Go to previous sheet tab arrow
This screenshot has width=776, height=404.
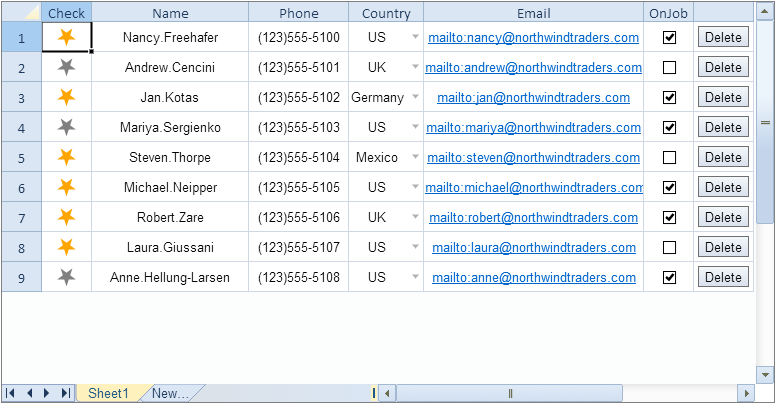[x=29, y=393]
